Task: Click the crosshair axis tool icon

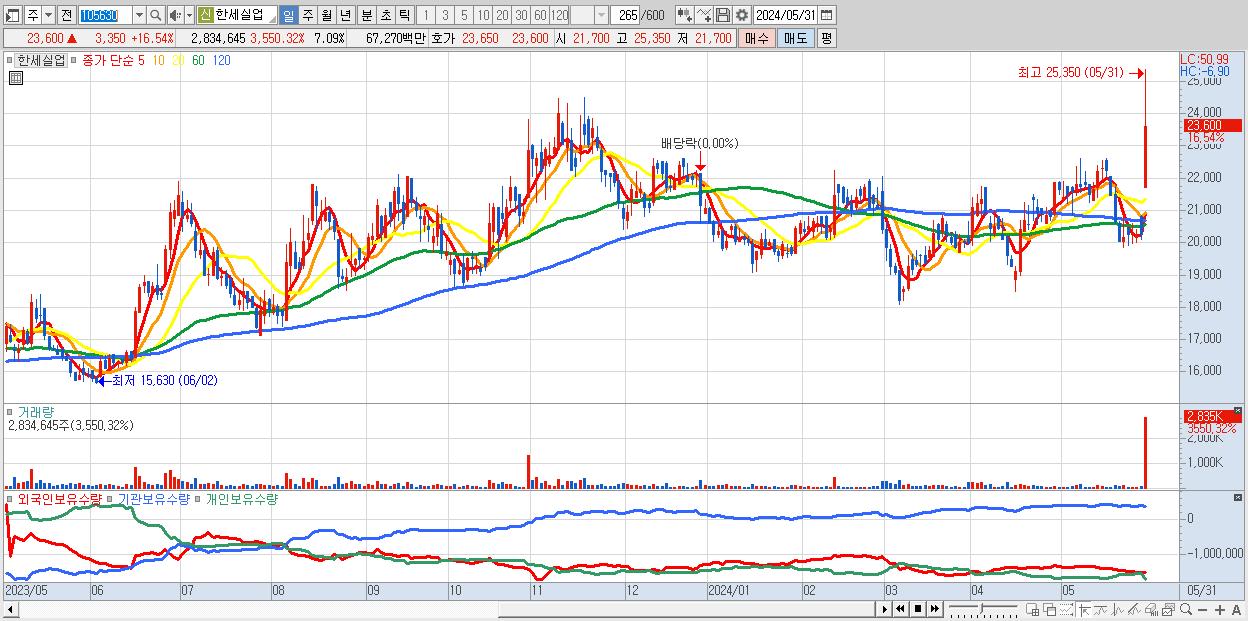Action: [1086, 609]
